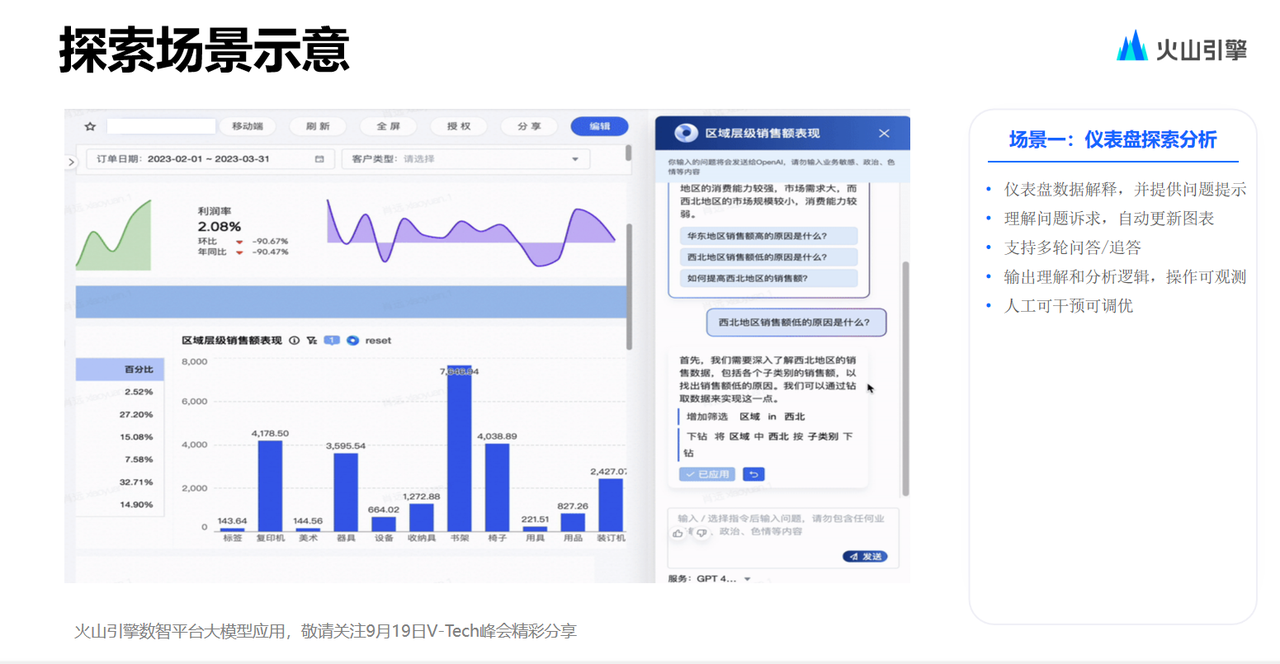
Task: Click reset next to chart title
Action: pyautogui.click(x=378, y=341)
